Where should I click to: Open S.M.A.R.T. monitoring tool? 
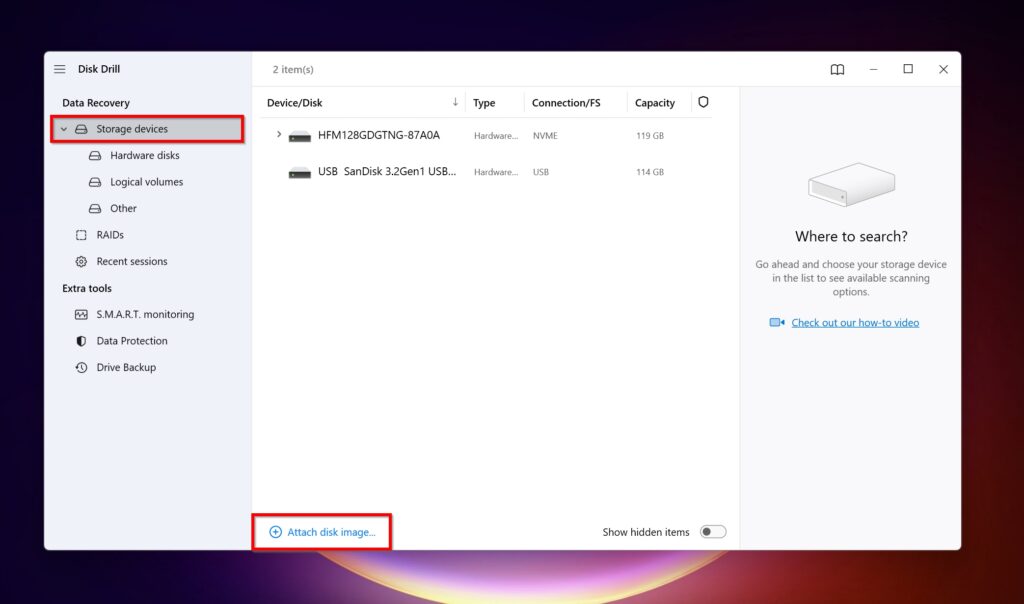(x=146, y=314)
